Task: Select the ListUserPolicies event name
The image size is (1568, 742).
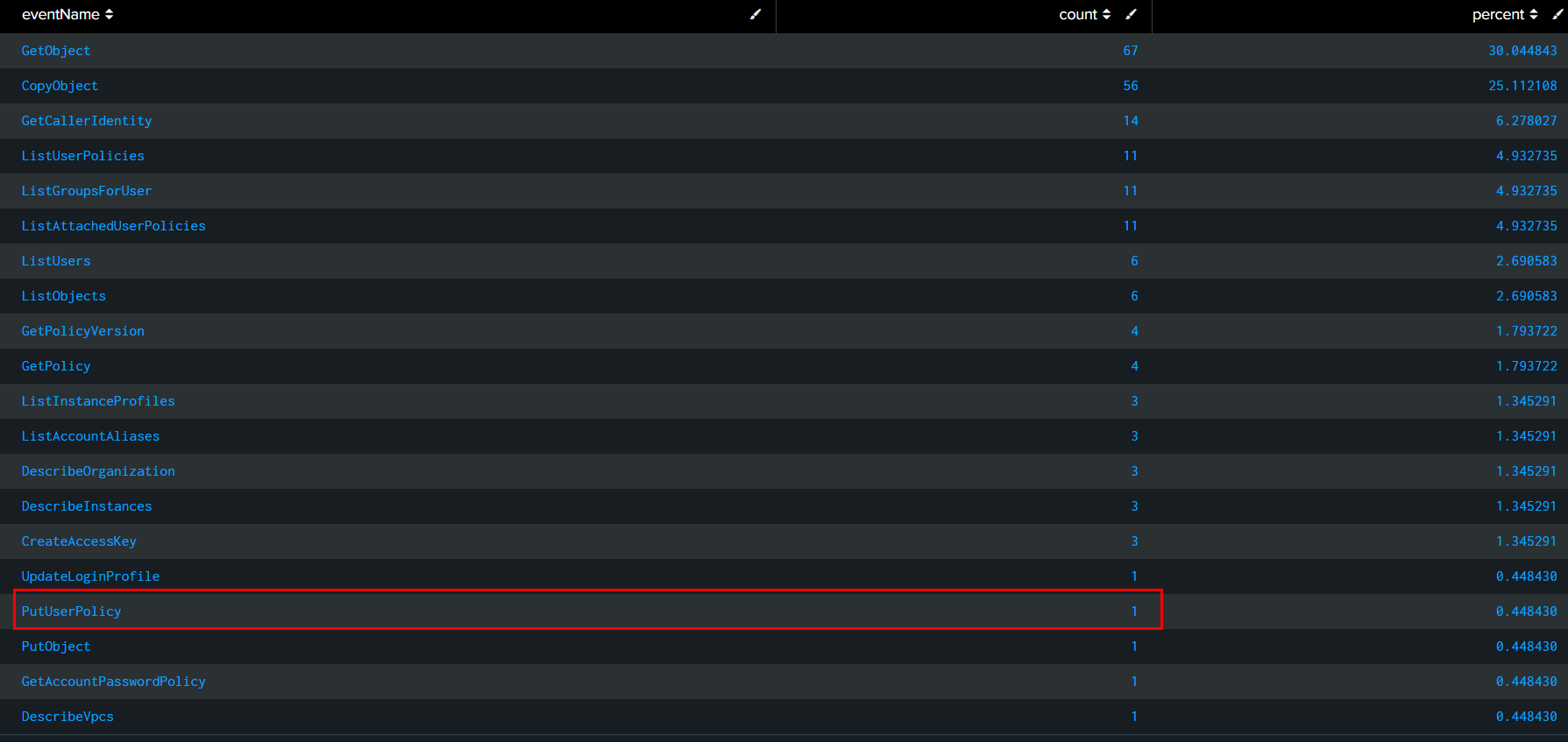Action: coord(83,156)
